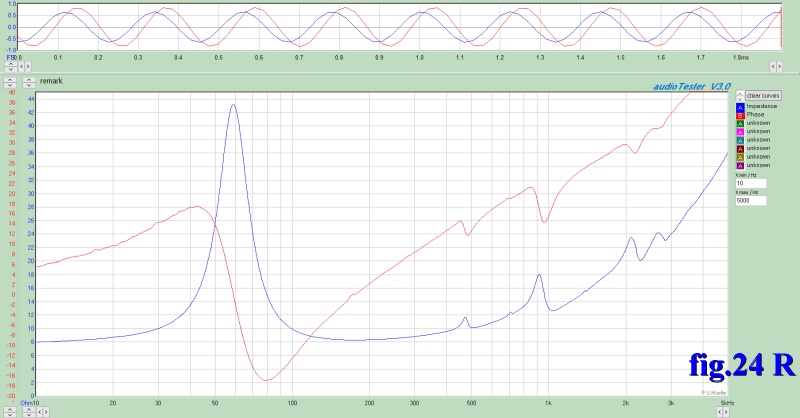Click the left stepper beside remark

[x=8, y=80]
